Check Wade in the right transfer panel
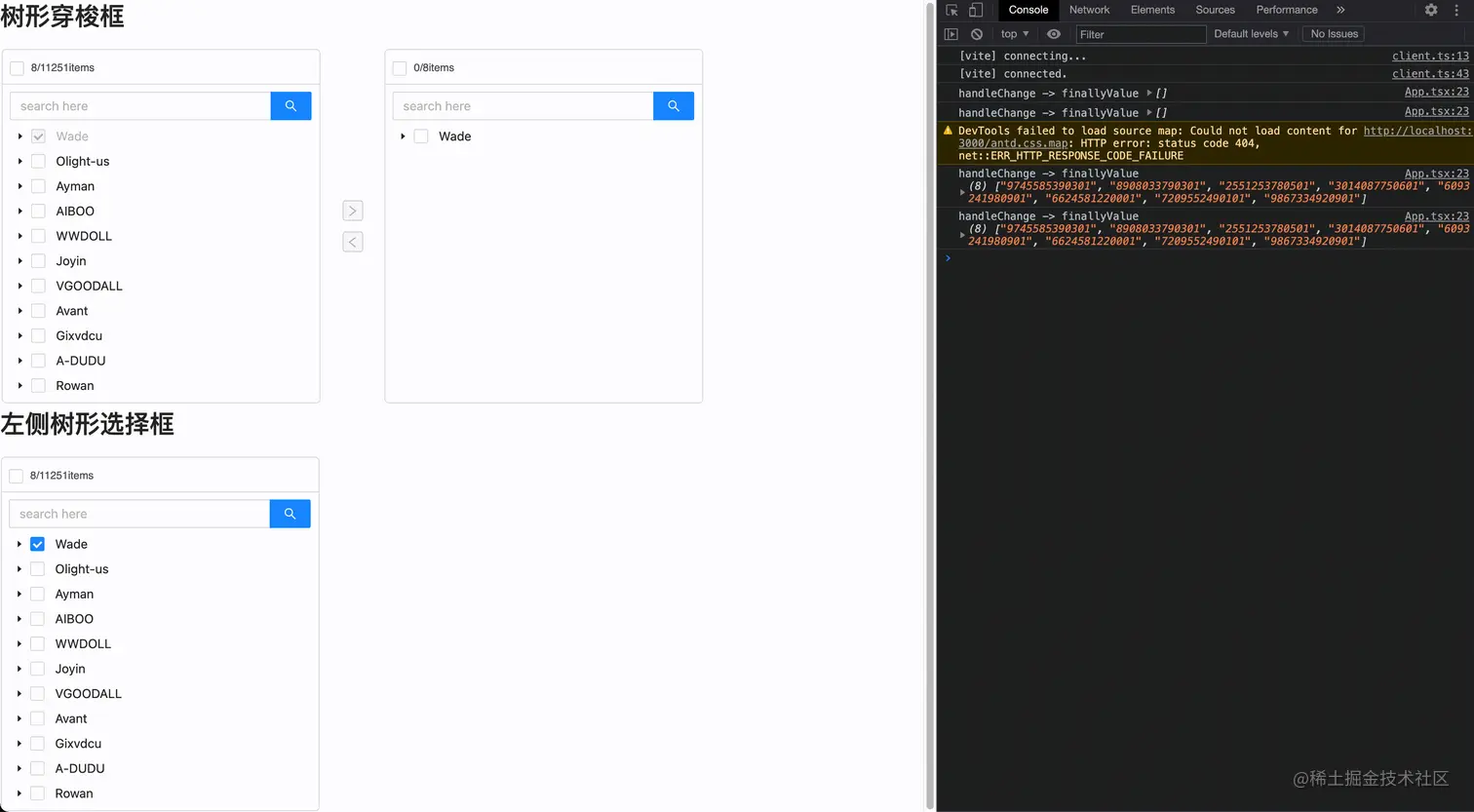This screenshot has height=812, width=1474. (x=421, y=136)
